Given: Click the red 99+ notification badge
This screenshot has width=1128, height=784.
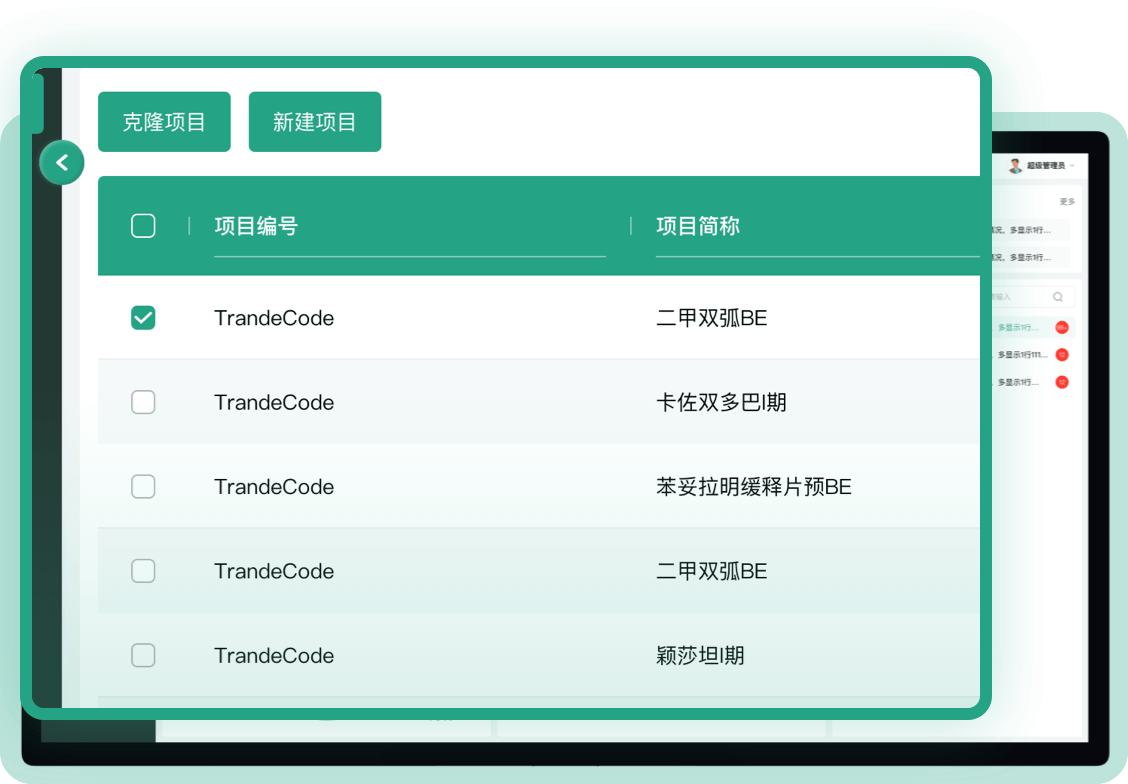Looking at the screenshot, I should [x=1062, y=327].
